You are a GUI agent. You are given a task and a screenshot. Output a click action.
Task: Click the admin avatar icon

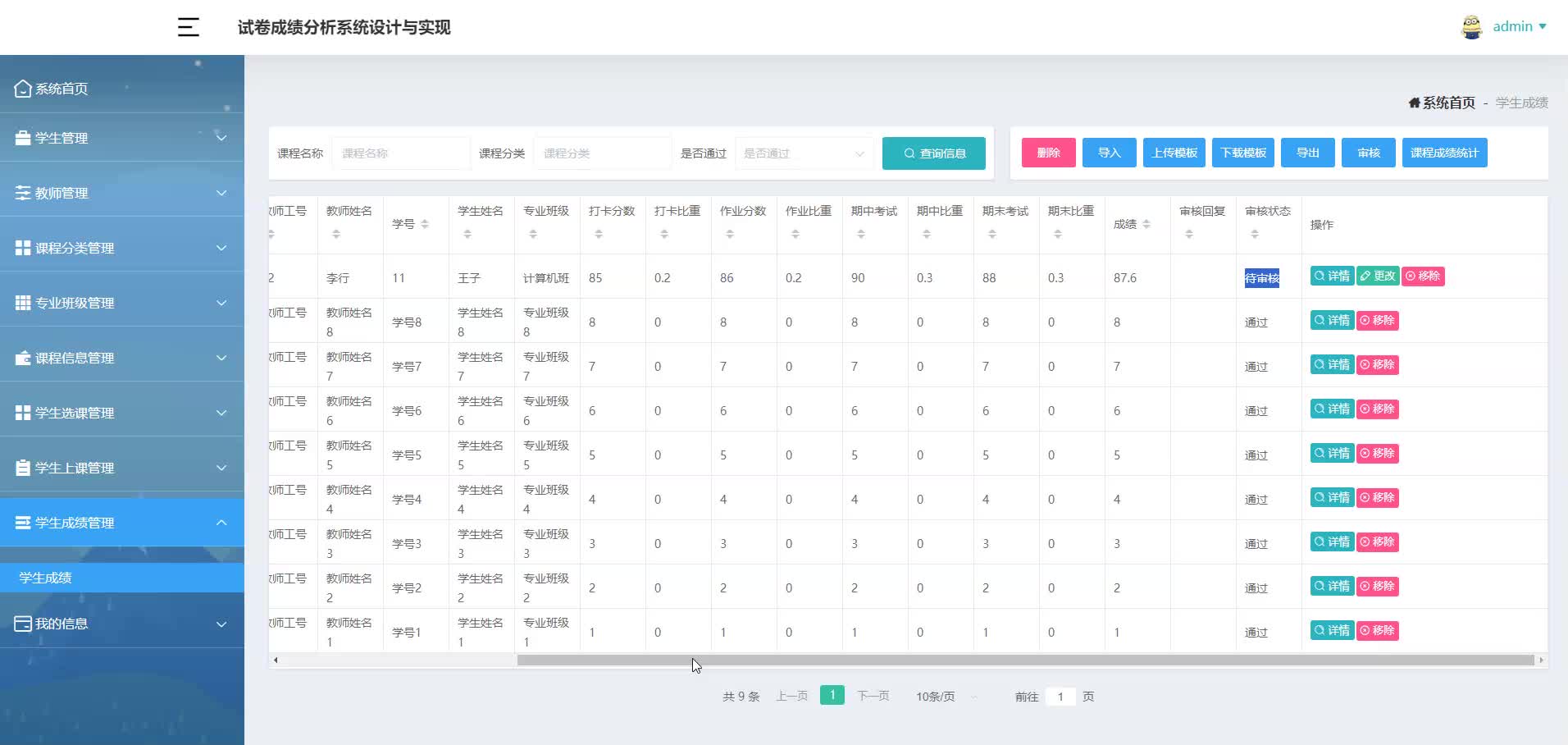click(1473, 26)
